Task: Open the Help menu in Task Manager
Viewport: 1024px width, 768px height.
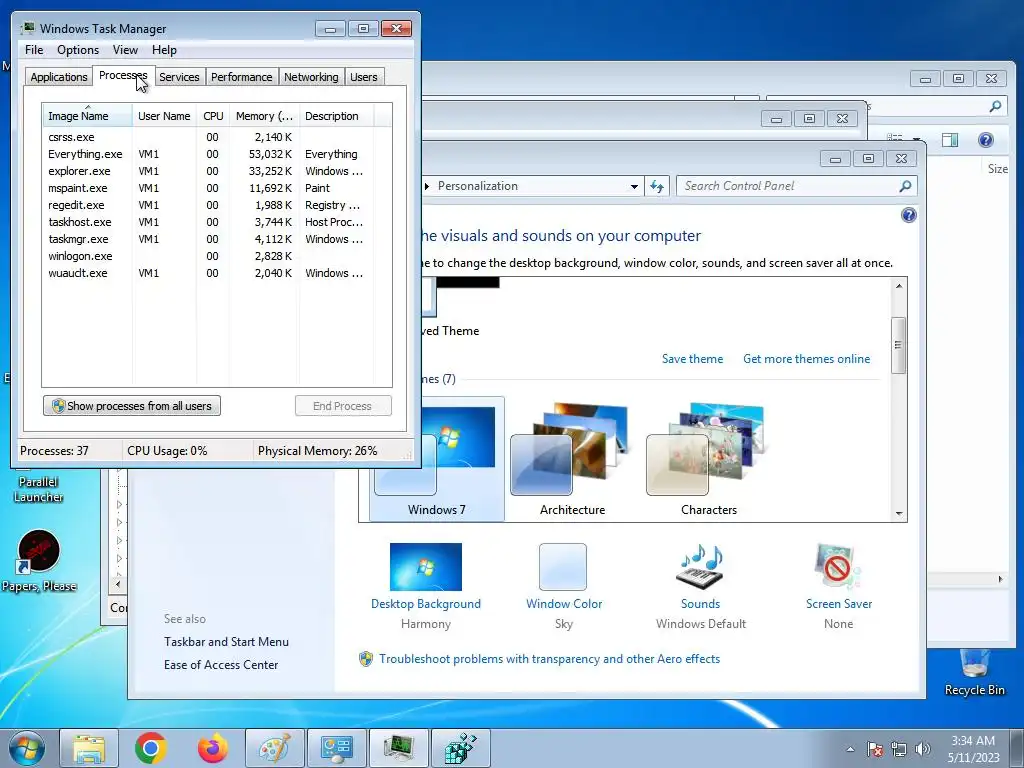Action: coord(164,50)
